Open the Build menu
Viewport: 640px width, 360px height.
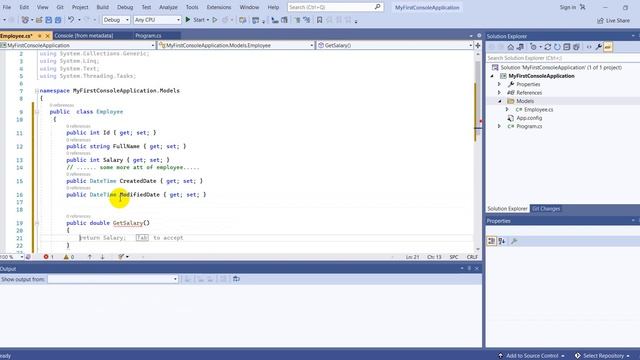102,7
